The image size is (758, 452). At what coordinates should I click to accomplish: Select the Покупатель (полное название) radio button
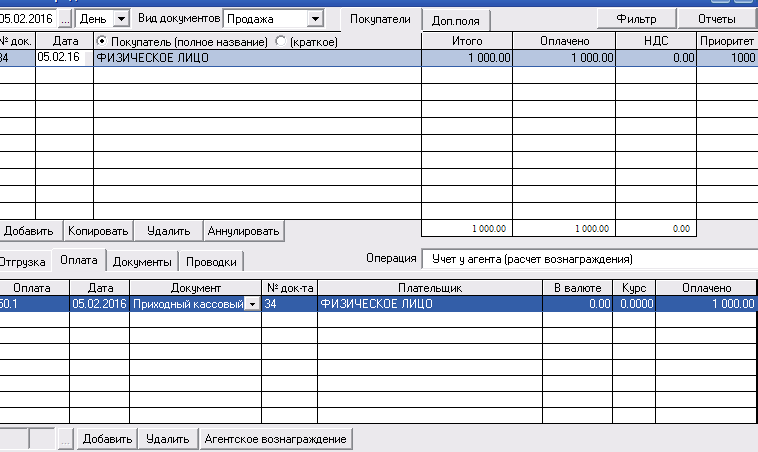click(x=102, y=40)
